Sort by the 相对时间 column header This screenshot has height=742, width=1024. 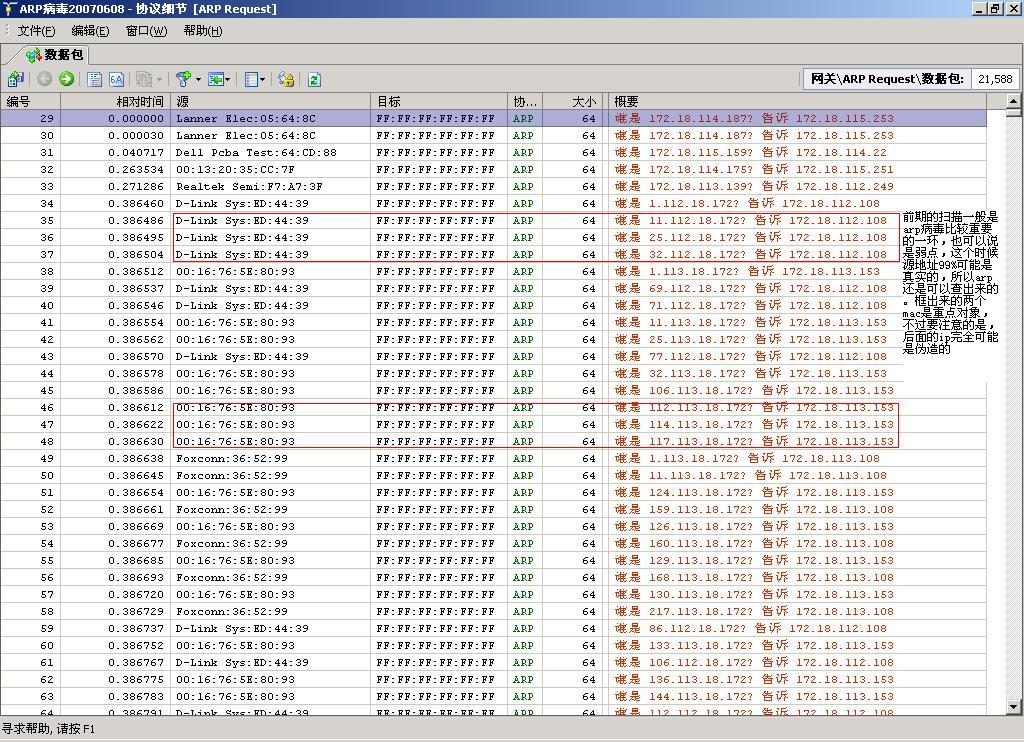coord(139,101)
